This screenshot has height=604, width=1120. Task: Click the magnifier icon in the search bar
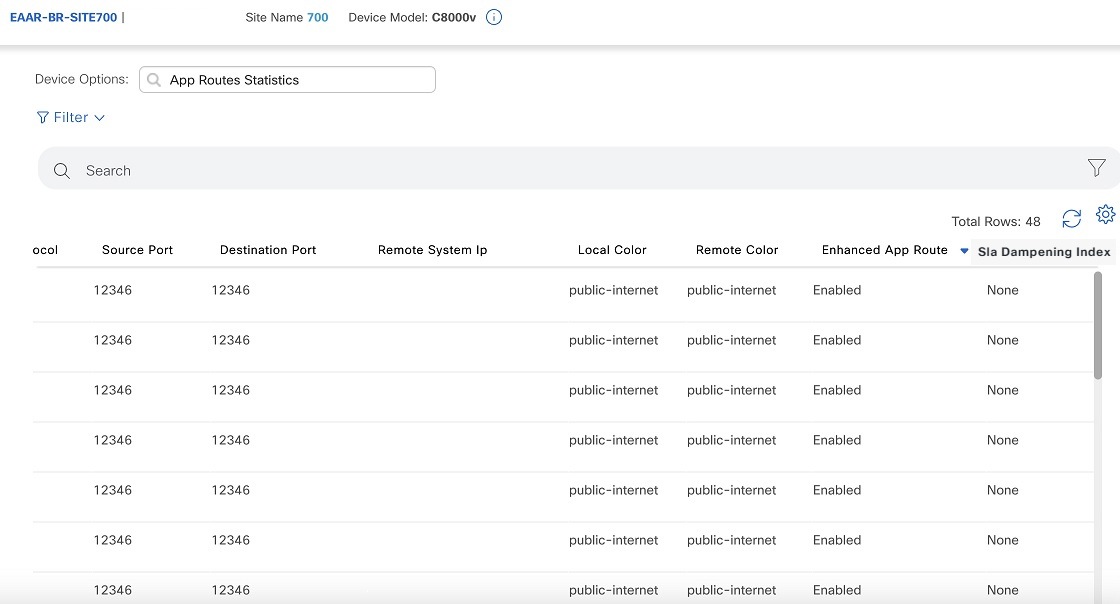point(61,170)
